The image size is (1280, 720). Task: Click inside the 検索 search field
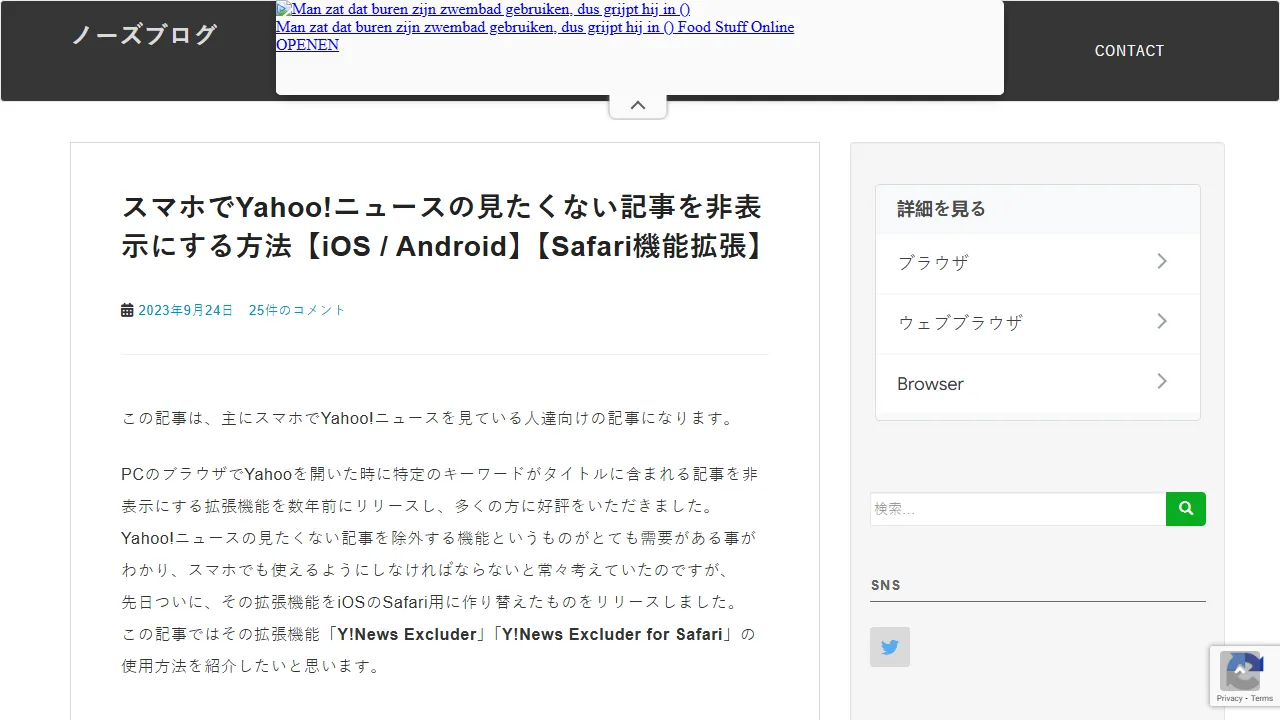1017,508
